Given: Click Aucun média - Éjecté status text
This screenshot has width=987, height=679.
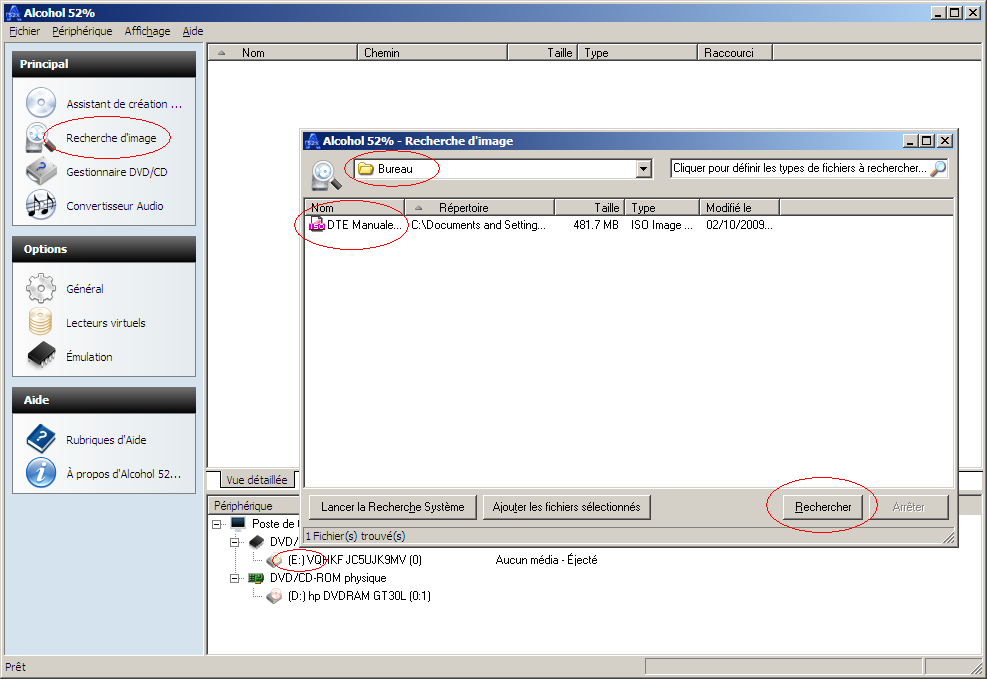Looking at the screenshot, I should click(546, 559).
